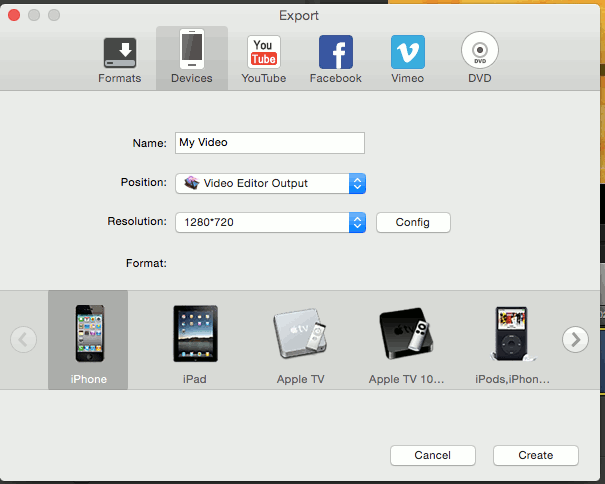This screenshot has width=605, height=484.
Task: Cancel the export dialog
Action: (433, 455)
